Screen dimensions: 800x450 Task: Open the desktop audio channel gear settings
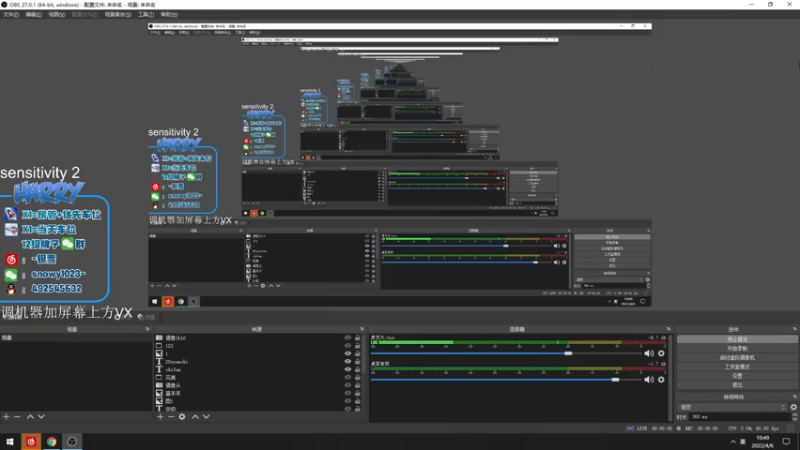(x=661, y=380)
